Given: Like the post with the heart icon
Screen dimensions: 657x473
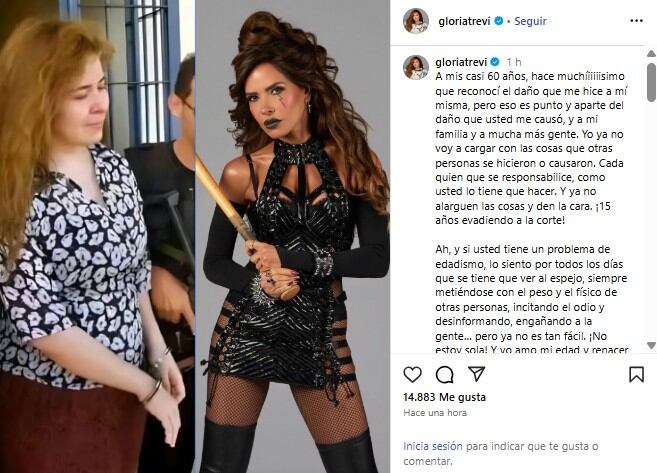Looking at the screenshot, I should [x=412, y=374].
